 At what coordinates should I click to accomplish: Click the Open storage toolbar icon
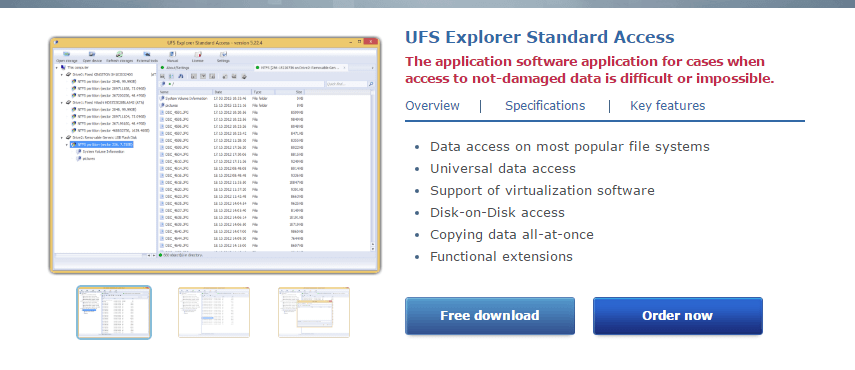[x=67, y=54]
